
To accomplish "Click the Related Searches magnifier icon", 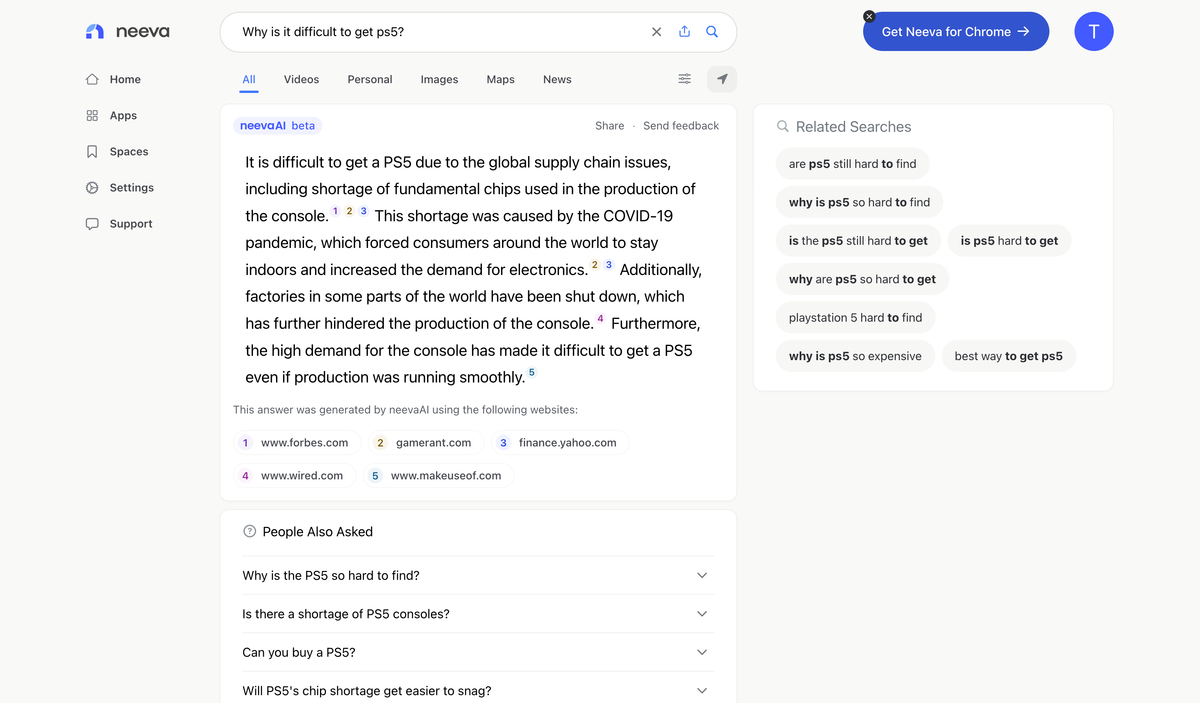I will click(x=783, y=127).
